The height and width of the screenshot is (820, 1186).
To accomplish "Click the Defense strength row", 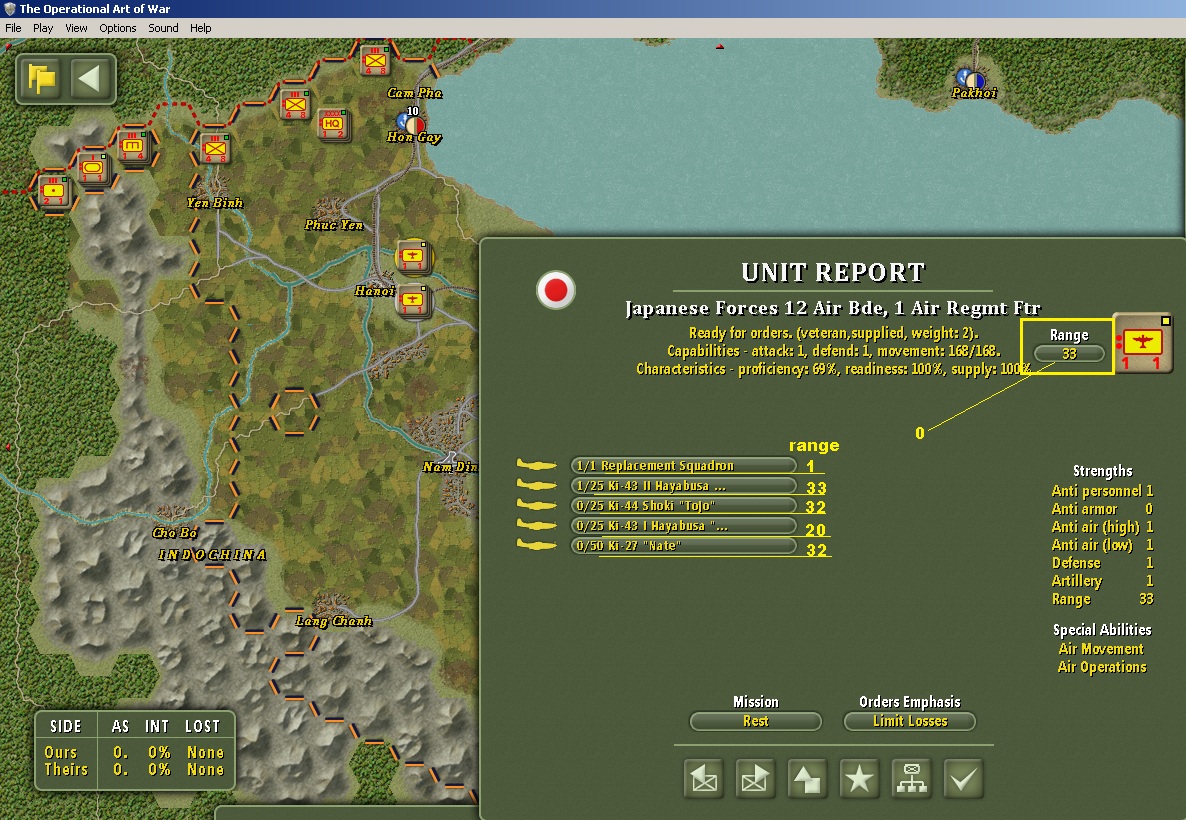I will (1102, 563).
